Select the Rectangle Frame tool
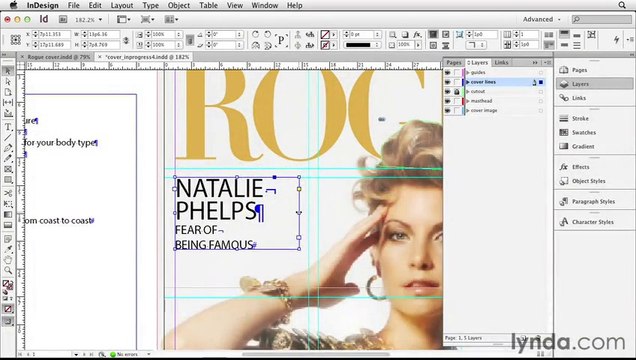This screenshot has width=636, height=360. (8, 169)
